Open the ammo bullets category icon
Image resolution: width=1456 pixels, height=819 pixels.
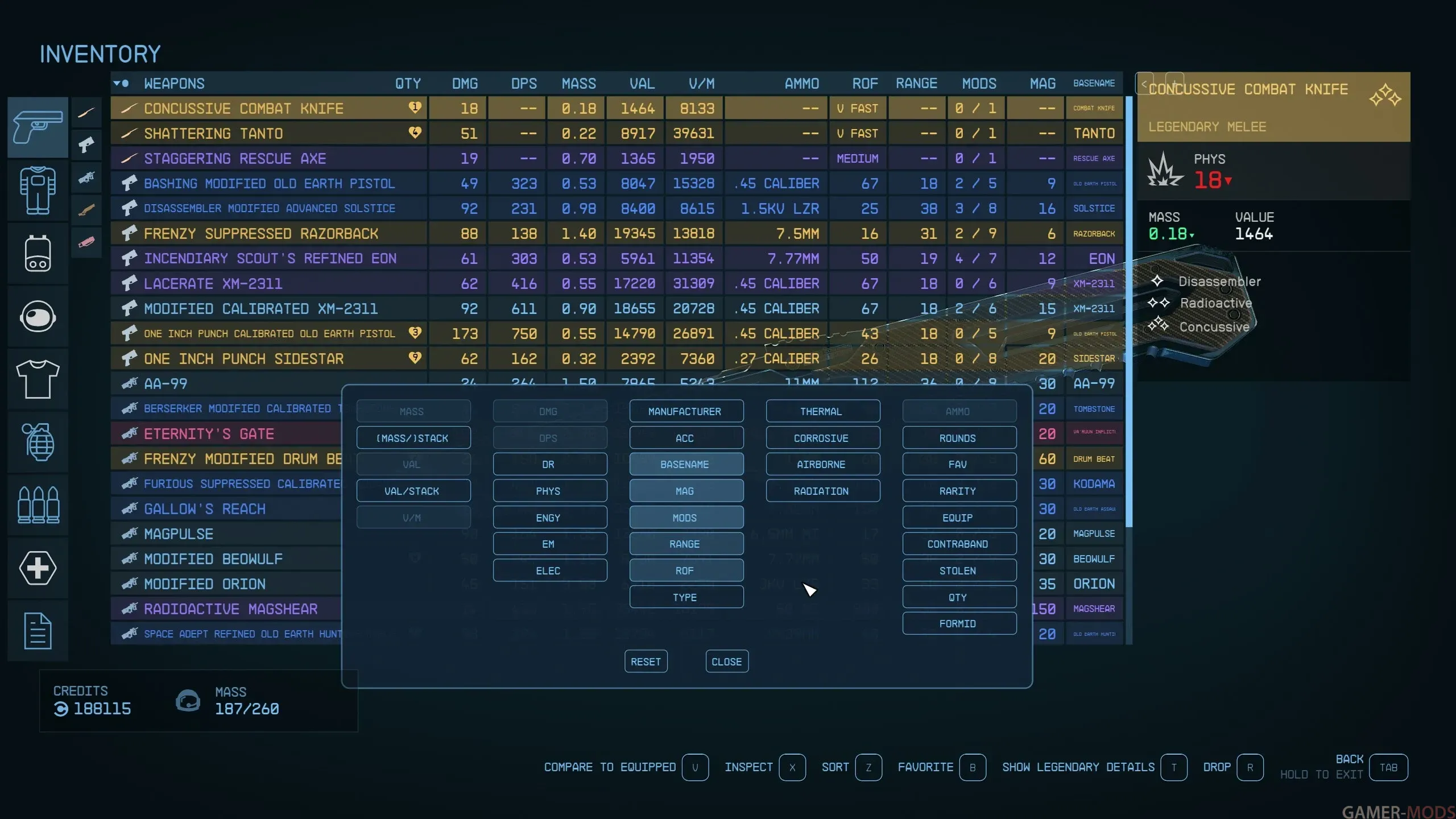[38, 504]
